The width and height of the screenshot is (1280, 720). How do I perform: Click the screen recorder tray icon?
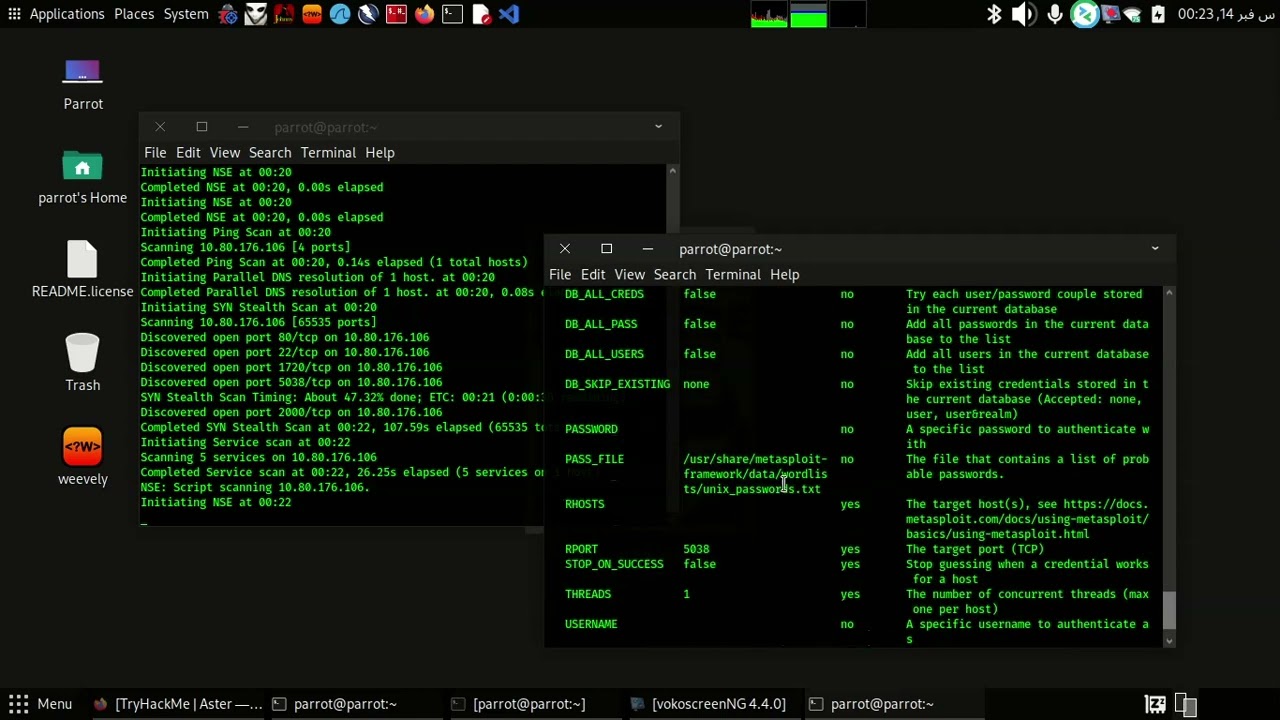click(x=1111, y=14)
